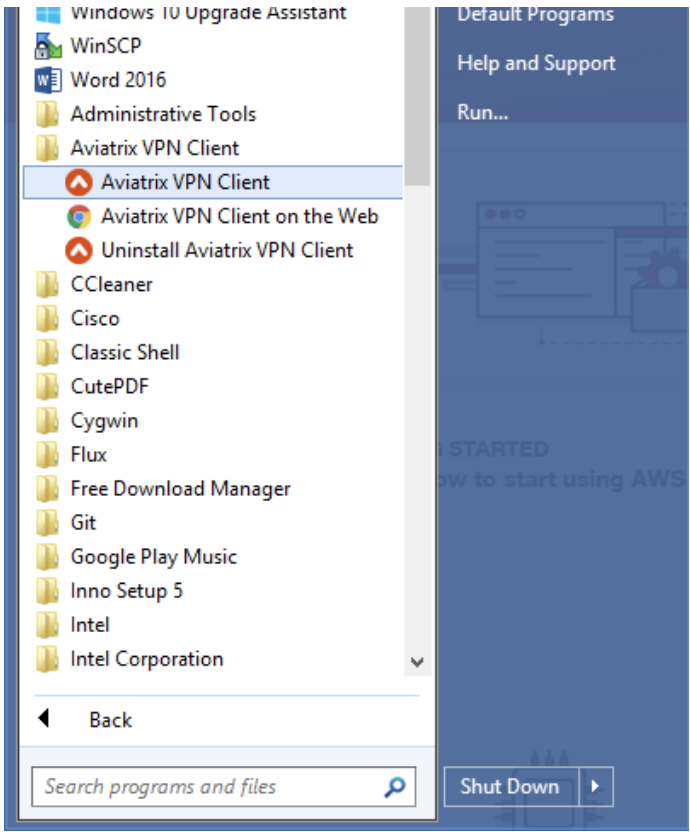The width and height of the screenshot is (690, 832).
Task: Open the Git folder entry
Action: point(83,523)
